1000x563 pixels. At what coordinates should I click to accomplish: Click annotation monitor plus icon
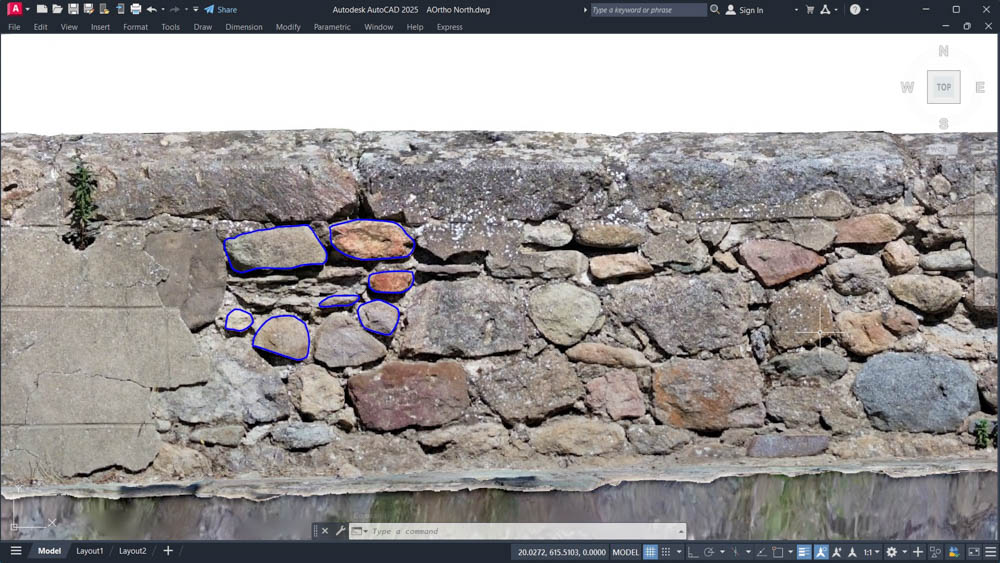pyautogui.click(x=918, y=552)
